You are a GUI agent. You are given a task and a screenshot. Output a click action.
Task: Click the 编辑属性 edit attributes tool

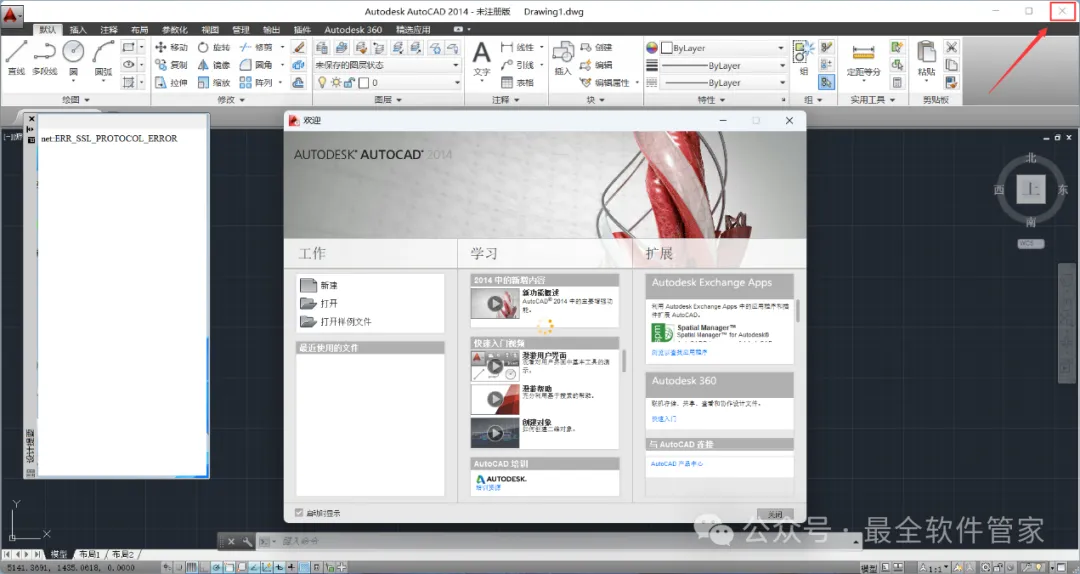pyautogui.click(x=604, y=82)
